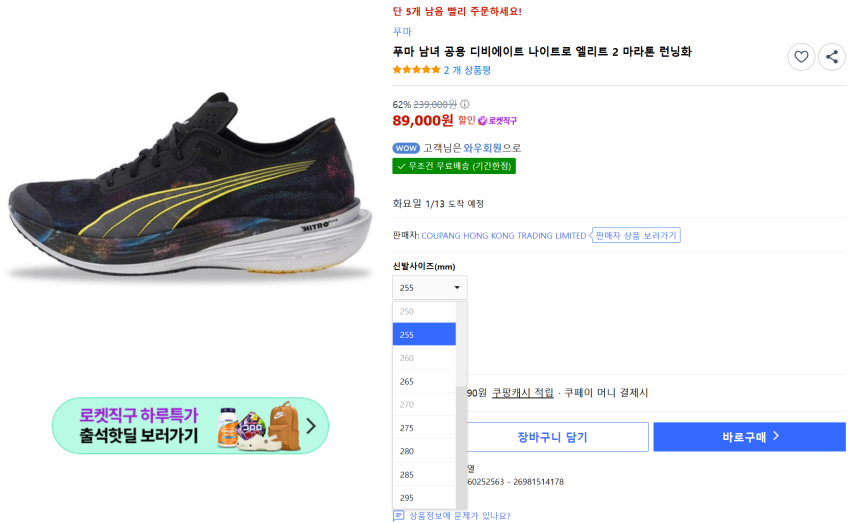Click the five-star rating icons
850x523 pixels.
point(416,70)
